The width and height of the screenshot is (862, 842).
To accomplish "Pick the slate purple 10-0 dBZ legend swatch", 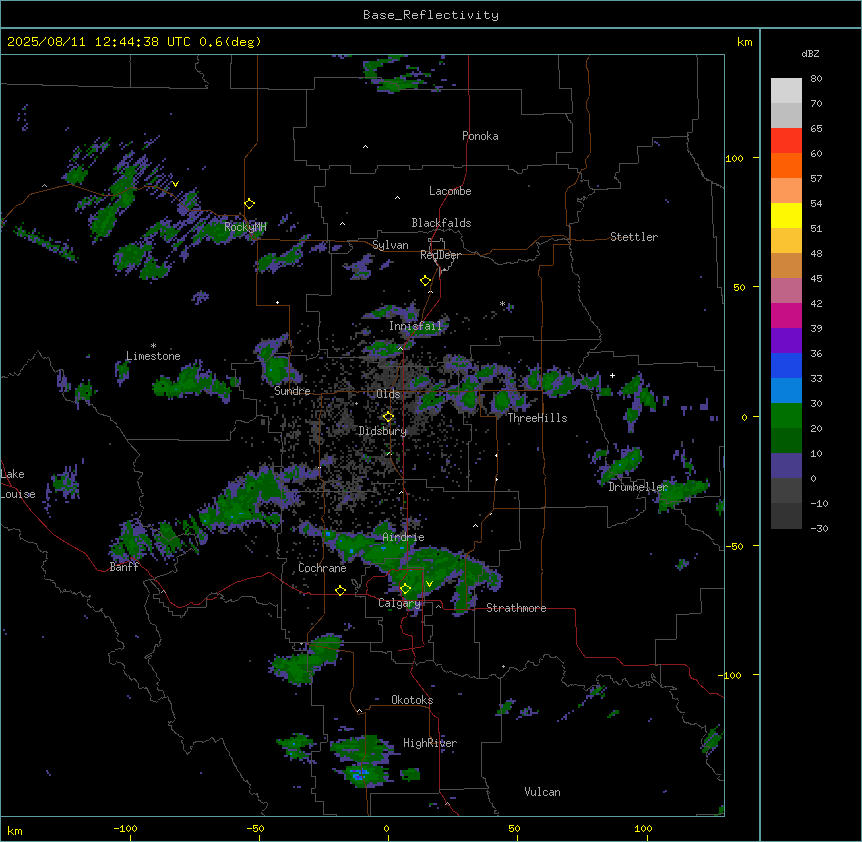I will click(x=786, y=466).
